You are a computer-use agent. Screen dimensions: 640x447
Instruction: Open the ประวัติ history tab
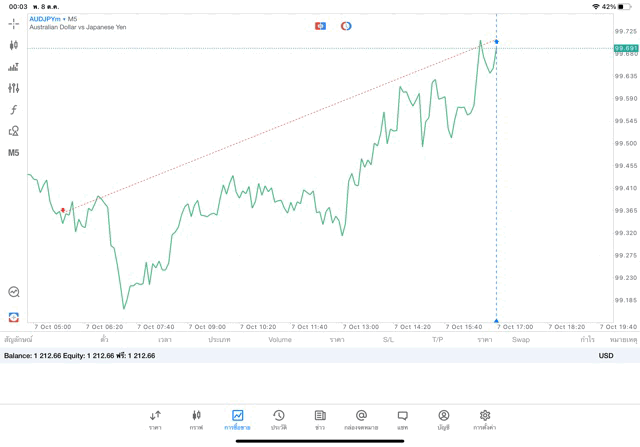[278, 419]
